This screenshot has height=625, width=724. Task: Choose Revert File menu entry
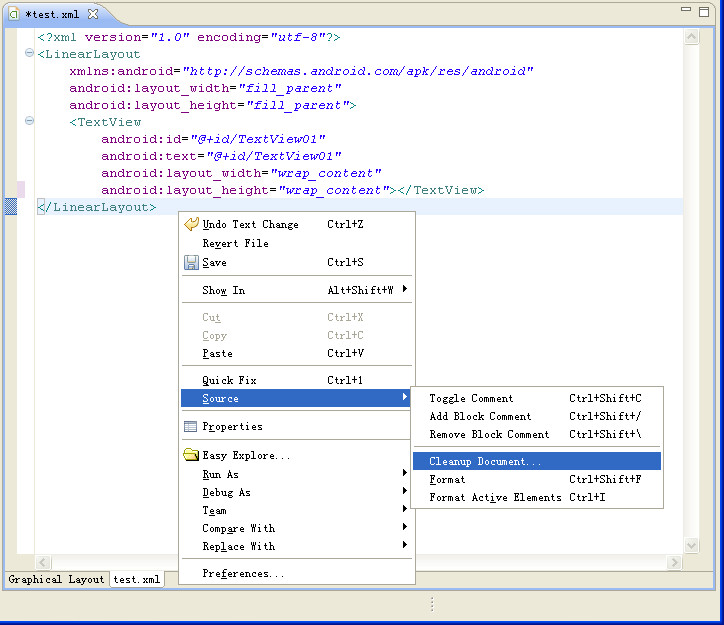tap(235, 243)
